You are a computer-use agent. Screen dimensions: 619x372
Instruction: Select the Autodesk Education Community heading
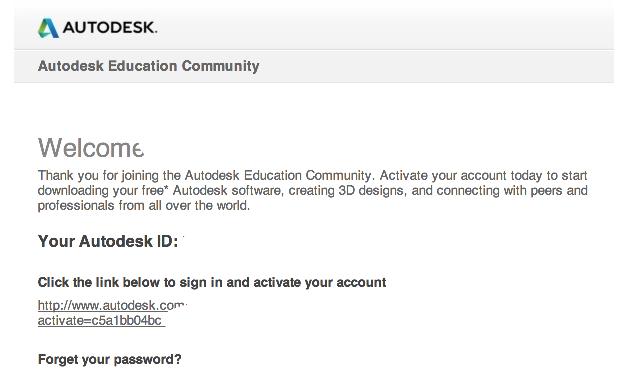point(148,66)
